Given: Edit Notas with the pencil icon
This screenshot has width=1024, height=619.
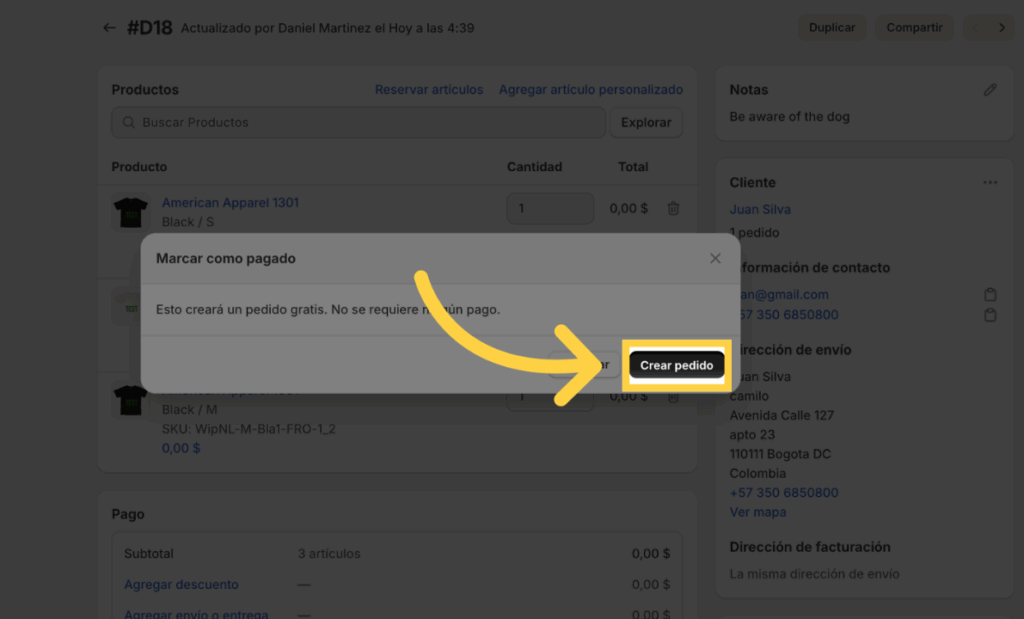Looking at the screenshot, I should pyautogui.click(x=990, y=90).
